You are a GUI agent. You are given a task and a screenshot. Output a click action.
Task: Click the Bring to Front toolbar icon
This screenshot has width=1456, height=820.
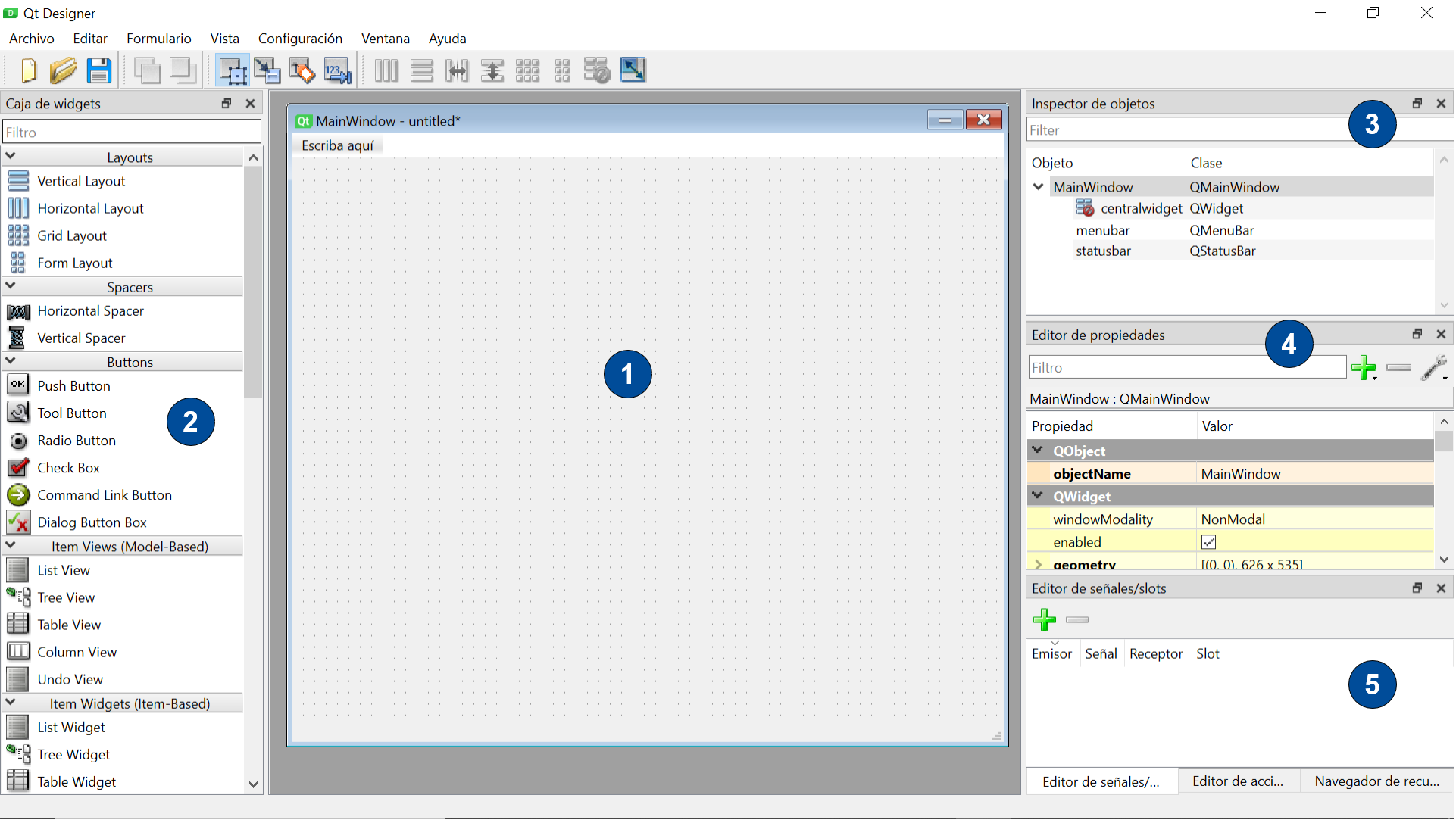pos(183,70)
